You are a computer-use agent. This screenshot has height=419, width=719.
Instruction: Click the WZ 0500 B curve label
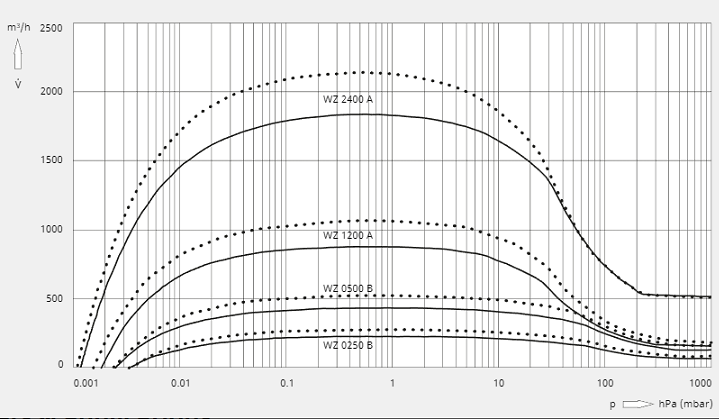[347, 289]
